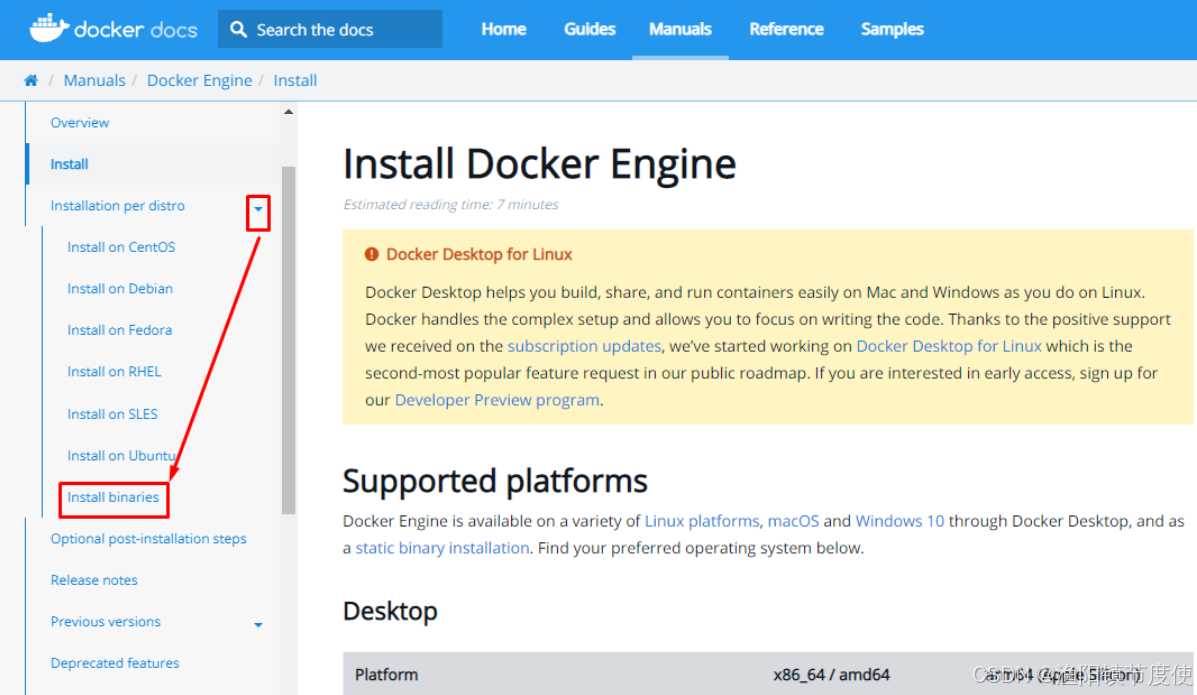Image resolution: width=1197 pixels, height=695 pixels.
Task: Open Install on CentOS page
Action: [121, 247]
